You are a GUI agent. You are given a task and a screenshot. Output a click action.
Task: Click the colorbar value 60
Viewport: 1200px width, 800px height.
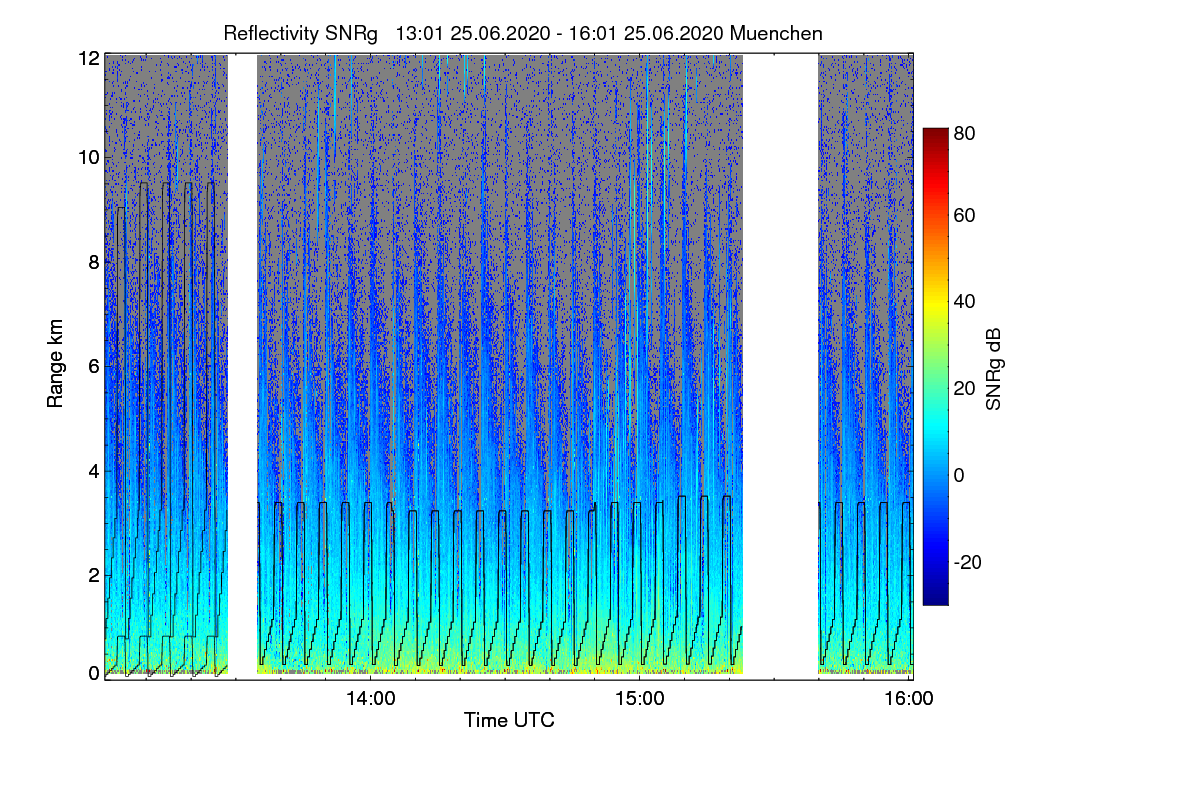964,215
